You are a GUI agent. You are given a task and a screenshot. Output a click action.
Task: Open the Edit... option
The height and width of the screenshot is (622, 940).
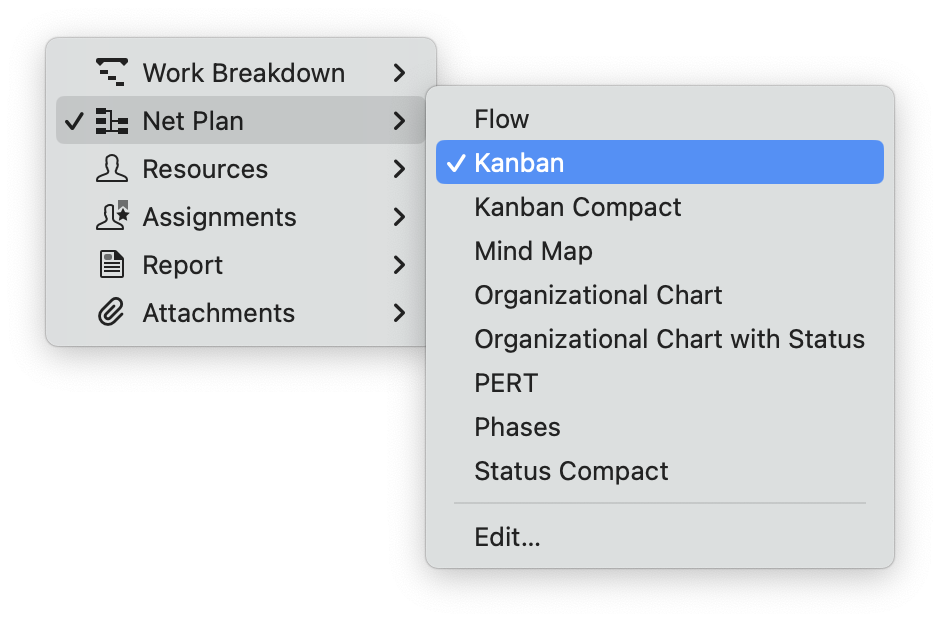[x=508, y=537]
